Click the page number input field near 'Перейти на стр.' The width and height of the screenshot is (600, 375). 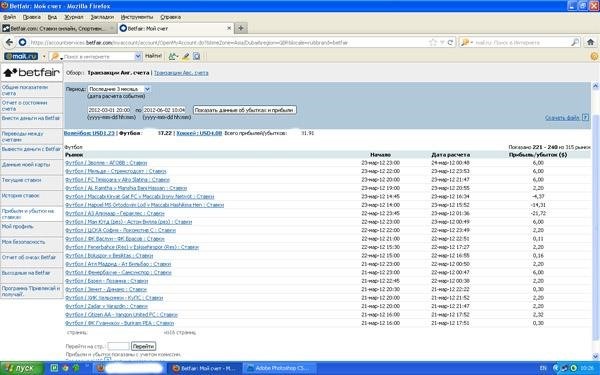(118, 346)
